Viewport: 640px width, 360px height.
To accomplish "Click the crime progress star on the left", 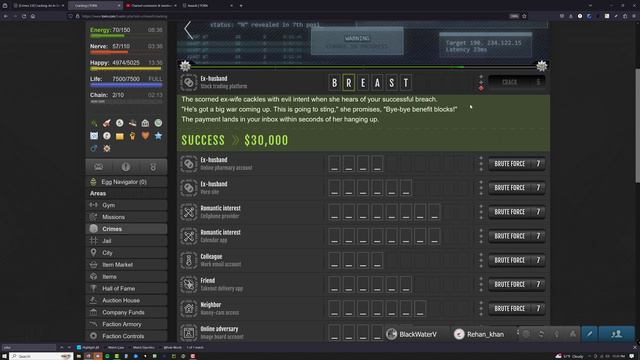I will [x=185, y=66].
